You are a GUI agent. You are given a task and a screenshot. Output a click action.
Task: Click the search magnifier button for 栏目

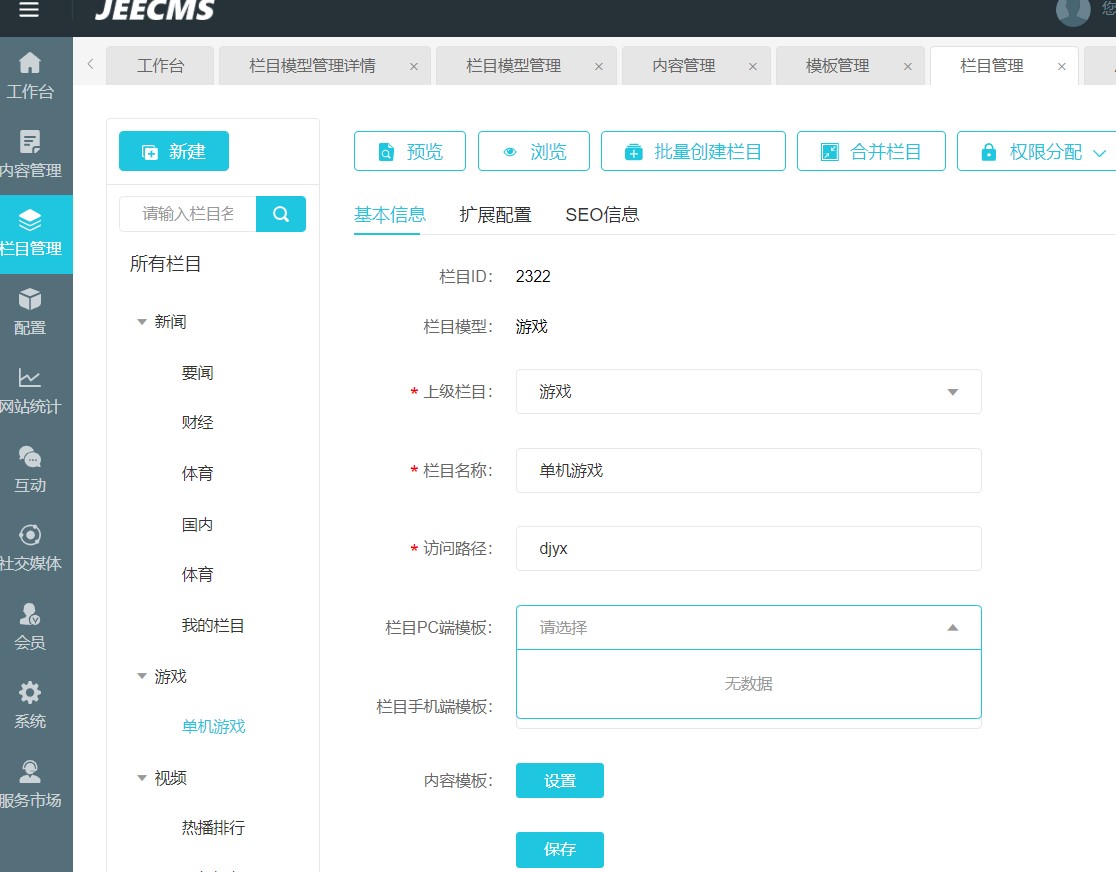tap(281, 214)
